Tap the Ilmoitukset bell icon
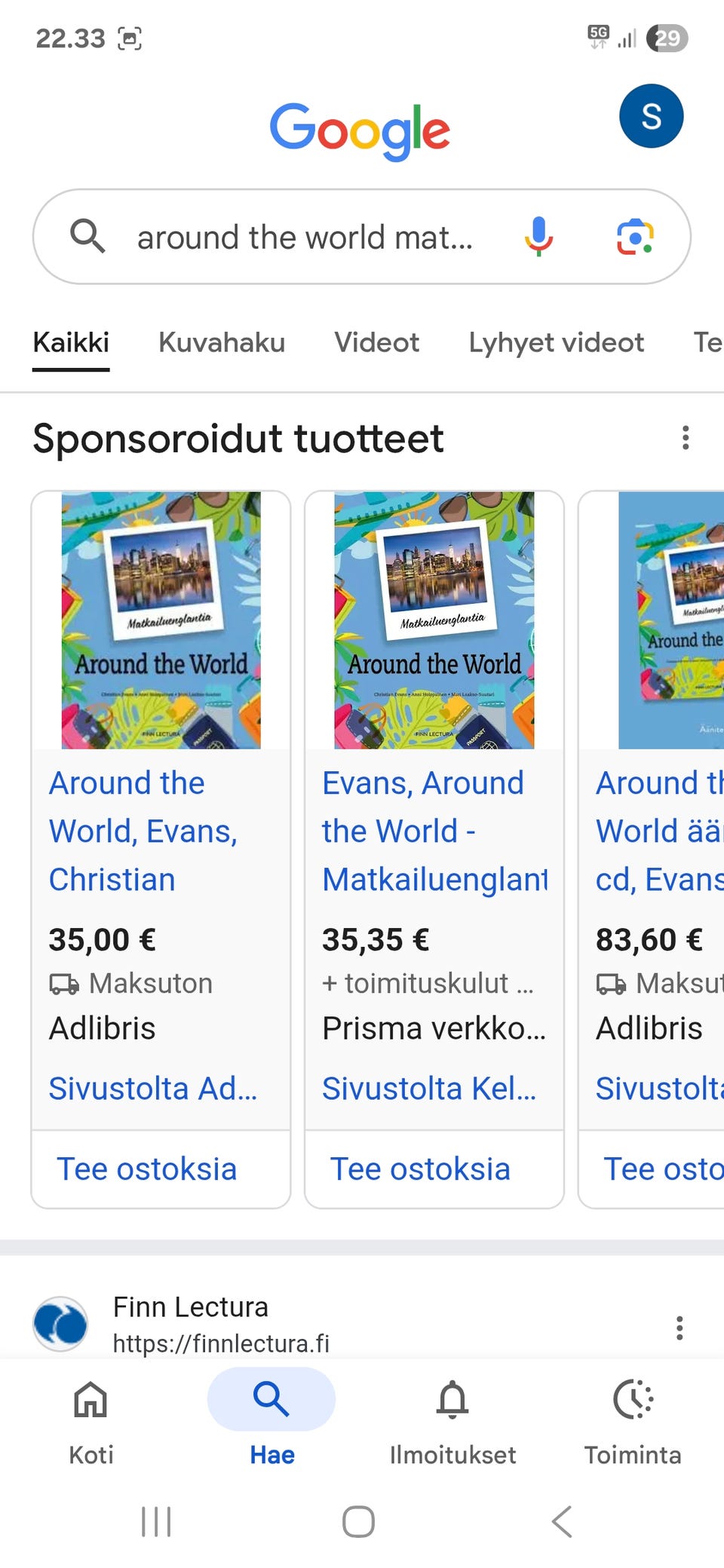The width and height of the screenshot is (724, 1568). [x=452, y=1400]
